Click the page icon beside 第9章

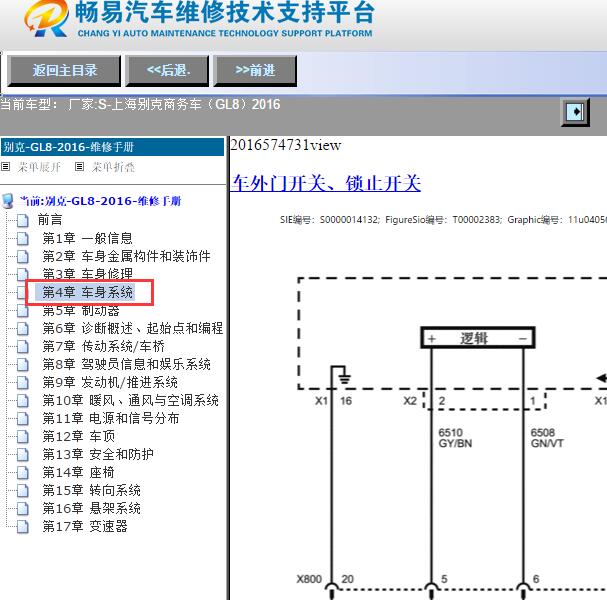tap(23, 382)
